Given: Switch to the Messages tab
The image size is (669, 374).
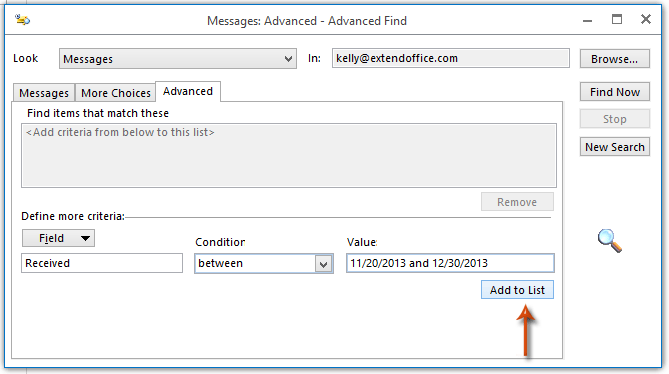Looking at the screenshot, I should point(44,93).
